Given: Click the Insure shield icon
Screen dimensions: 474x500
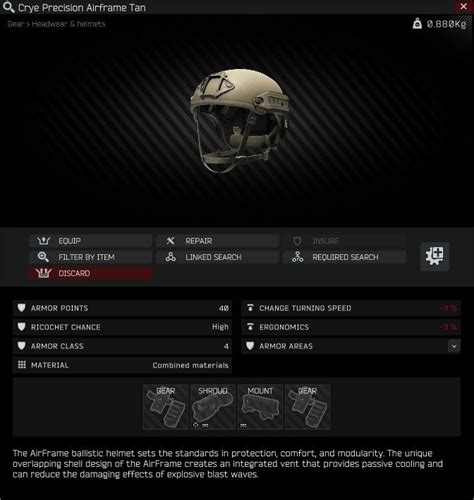Looking at the screenshot, I should tap(297, 241).
